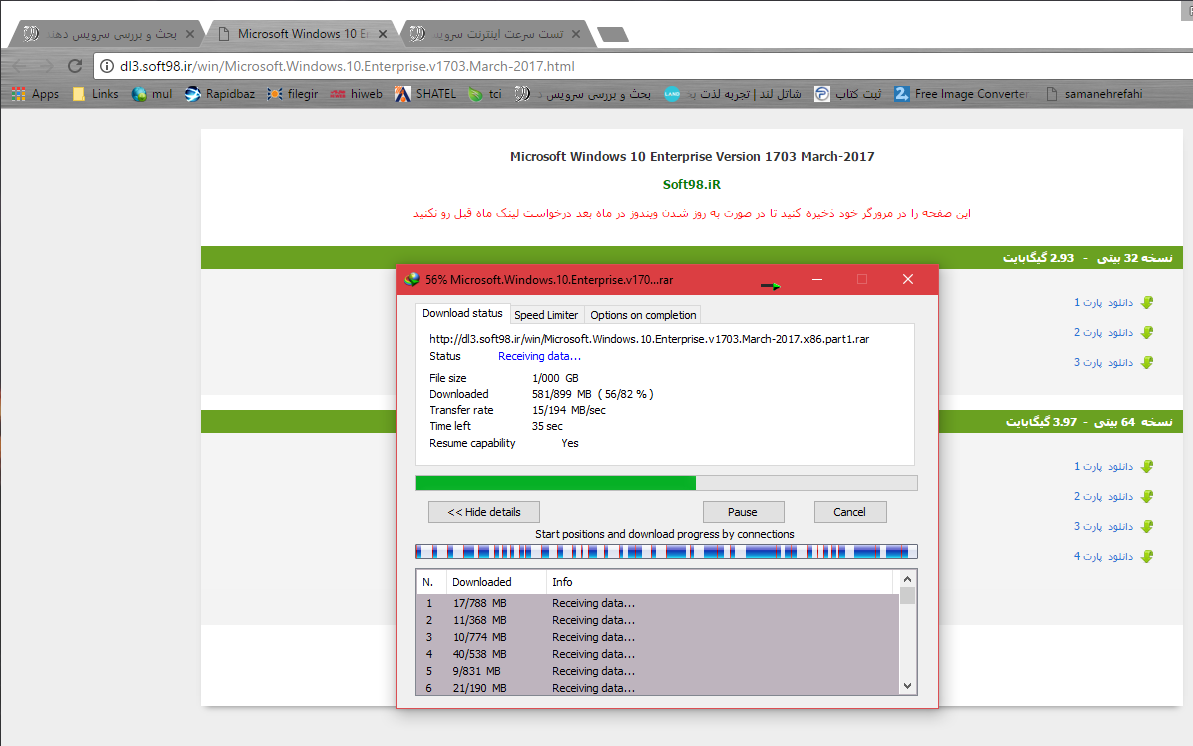Viewport: 1193px width, 746px height.
Task: Click the Downloaded column header
Action: coord(496,582)
